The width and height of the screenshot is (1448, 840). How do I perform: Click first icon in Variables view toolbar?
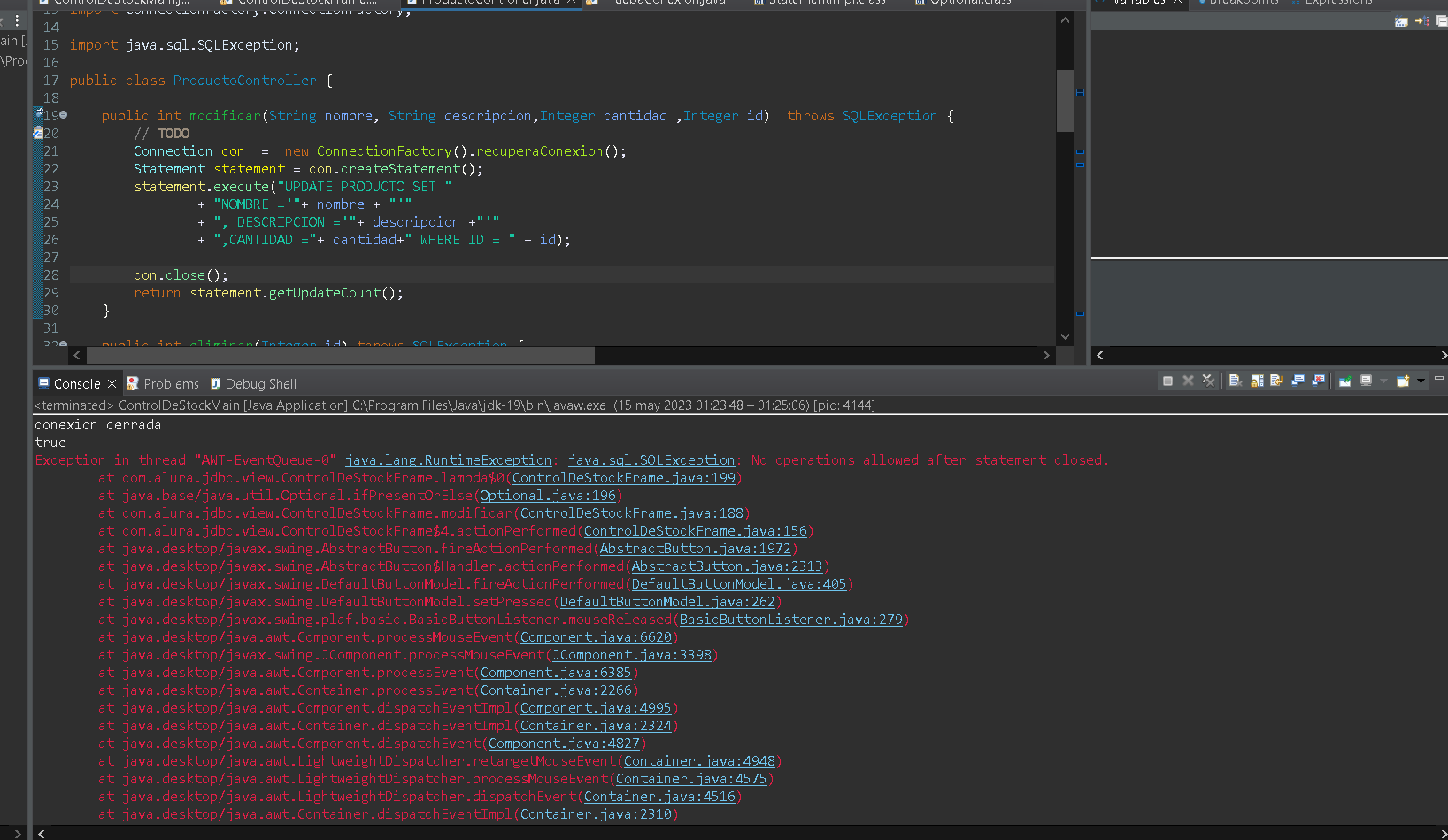tap(1401, 21)
